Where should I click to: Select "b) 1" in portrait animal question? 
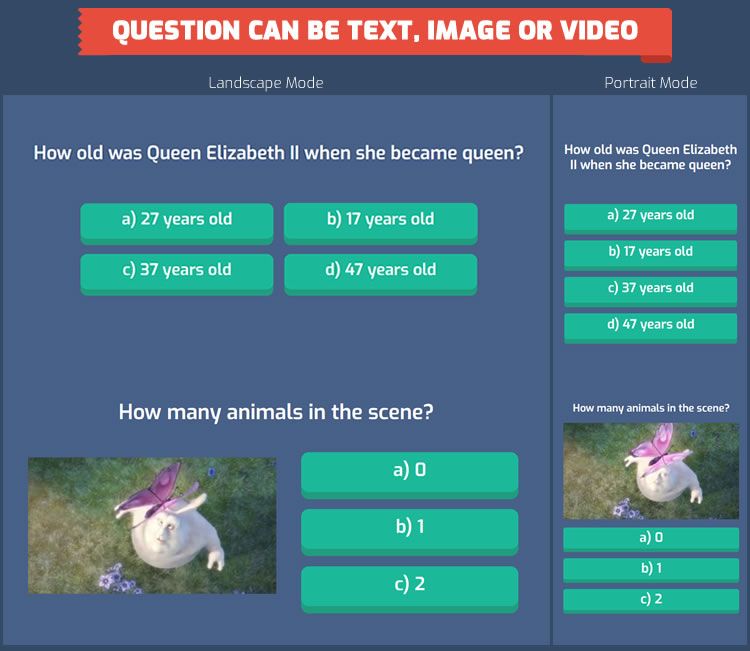tap(650, 569)
